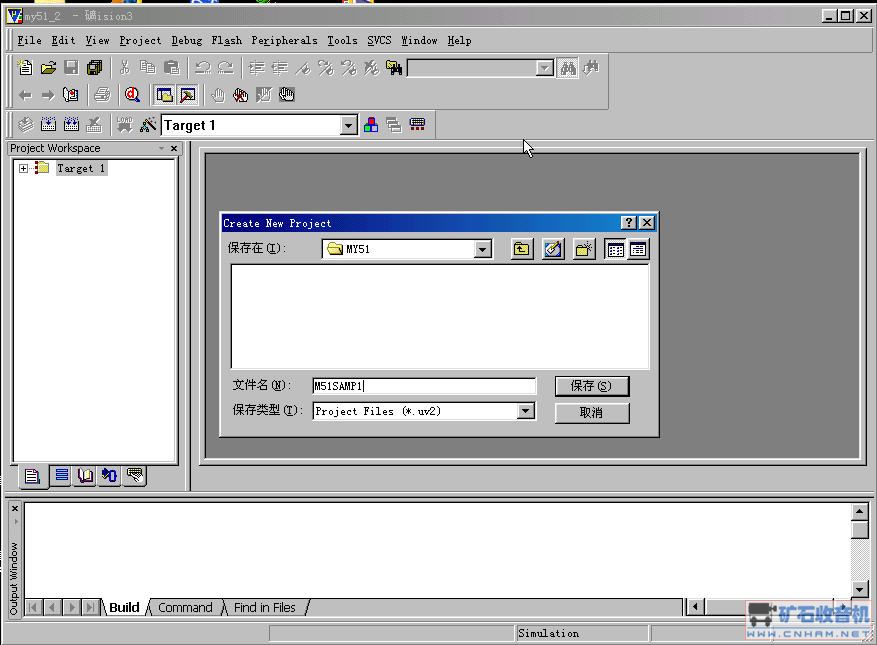This screenshot has height=645, width=877.
Task: Start or stop the debug session icon
Action: click(133, 95)
